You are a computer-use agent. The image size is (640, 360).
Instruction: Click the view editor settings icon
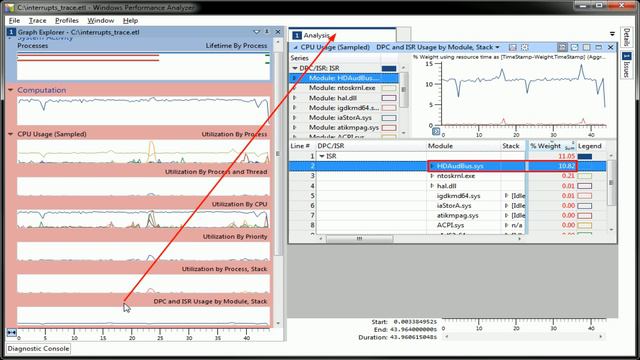(524, 47)
